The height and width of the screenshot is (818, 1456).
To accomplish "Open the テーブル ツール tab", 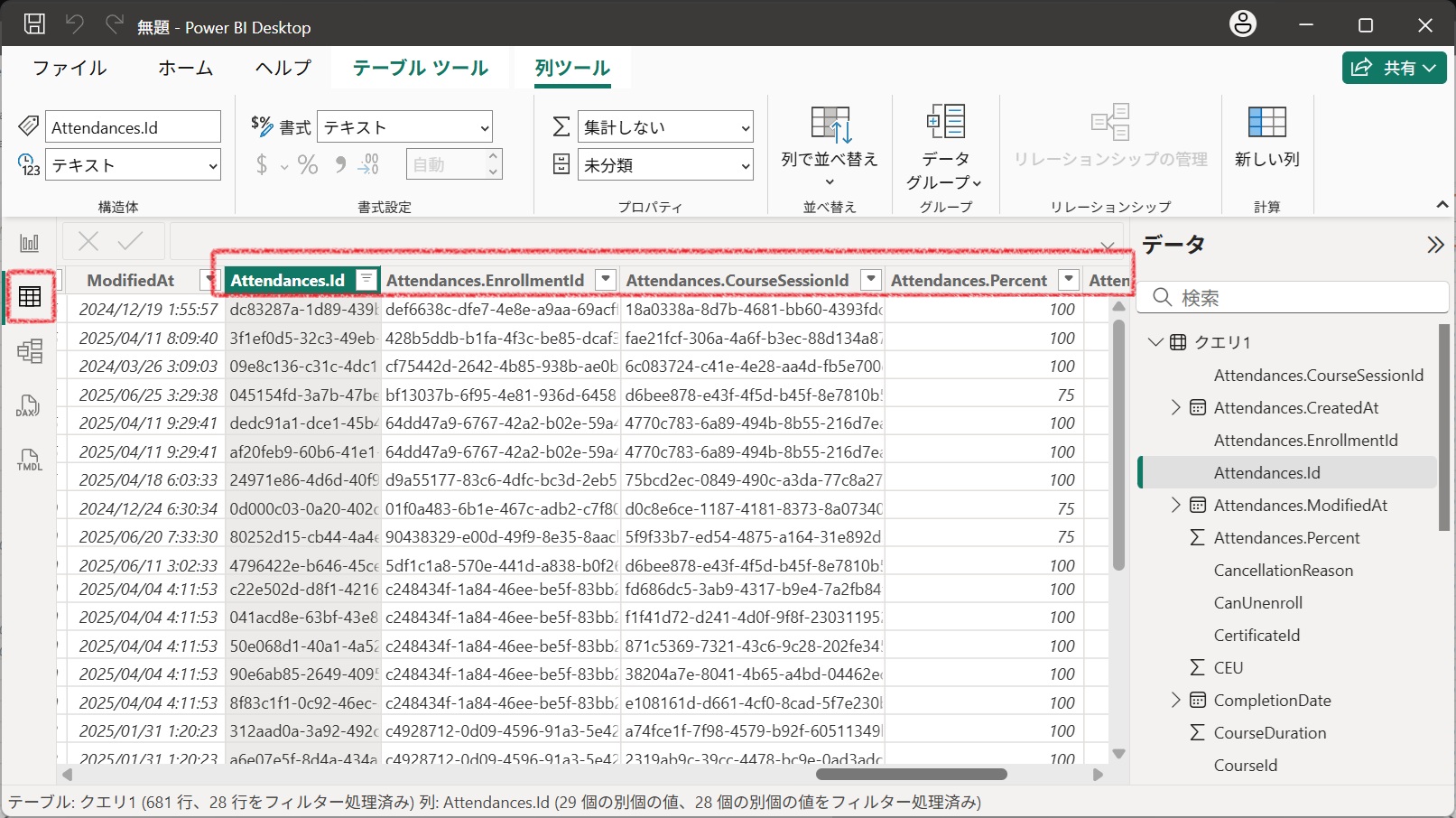I will [x=419, y=68].
